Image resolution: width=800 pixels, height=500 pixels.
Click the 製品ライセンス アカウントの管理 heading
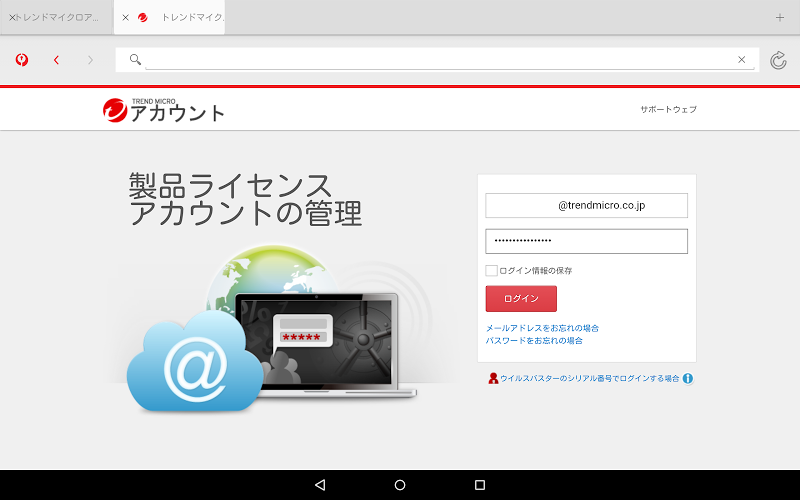pyautogui.click(x=245, y=199)
